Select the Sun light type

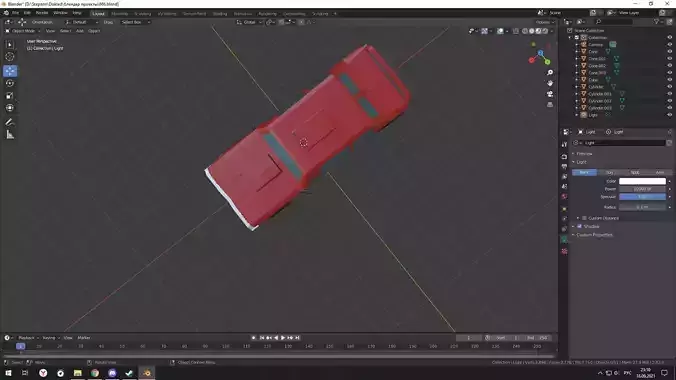(609, 173)
